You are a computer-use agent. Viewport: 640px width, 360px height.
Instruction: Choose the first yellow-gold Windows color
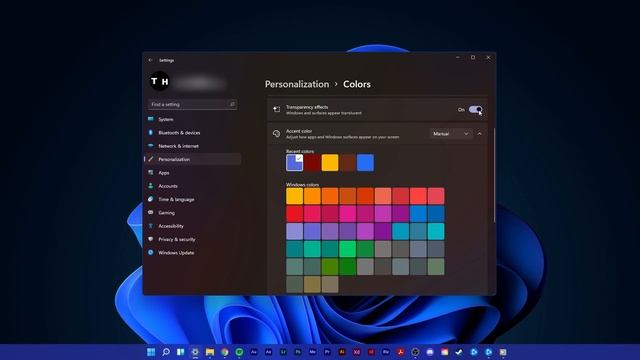(294, 196)
